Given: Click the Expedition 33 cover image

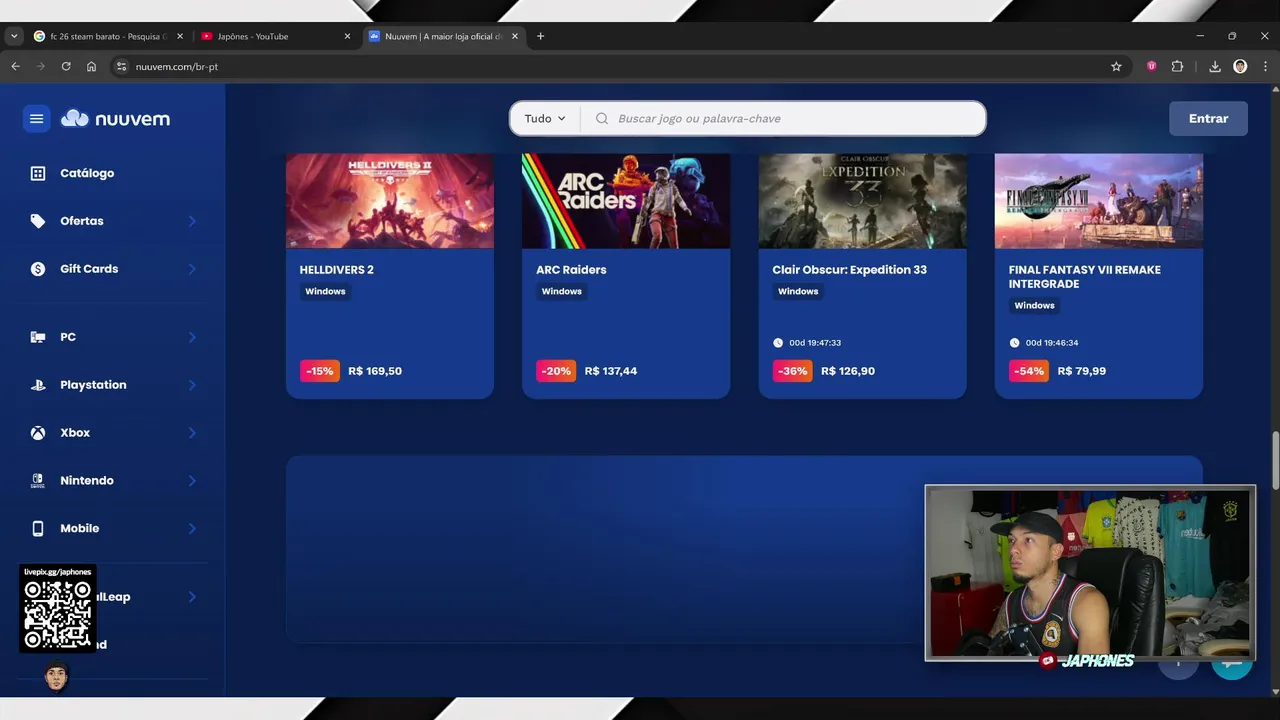Looking at the screenshot, I should pos(862,200).
